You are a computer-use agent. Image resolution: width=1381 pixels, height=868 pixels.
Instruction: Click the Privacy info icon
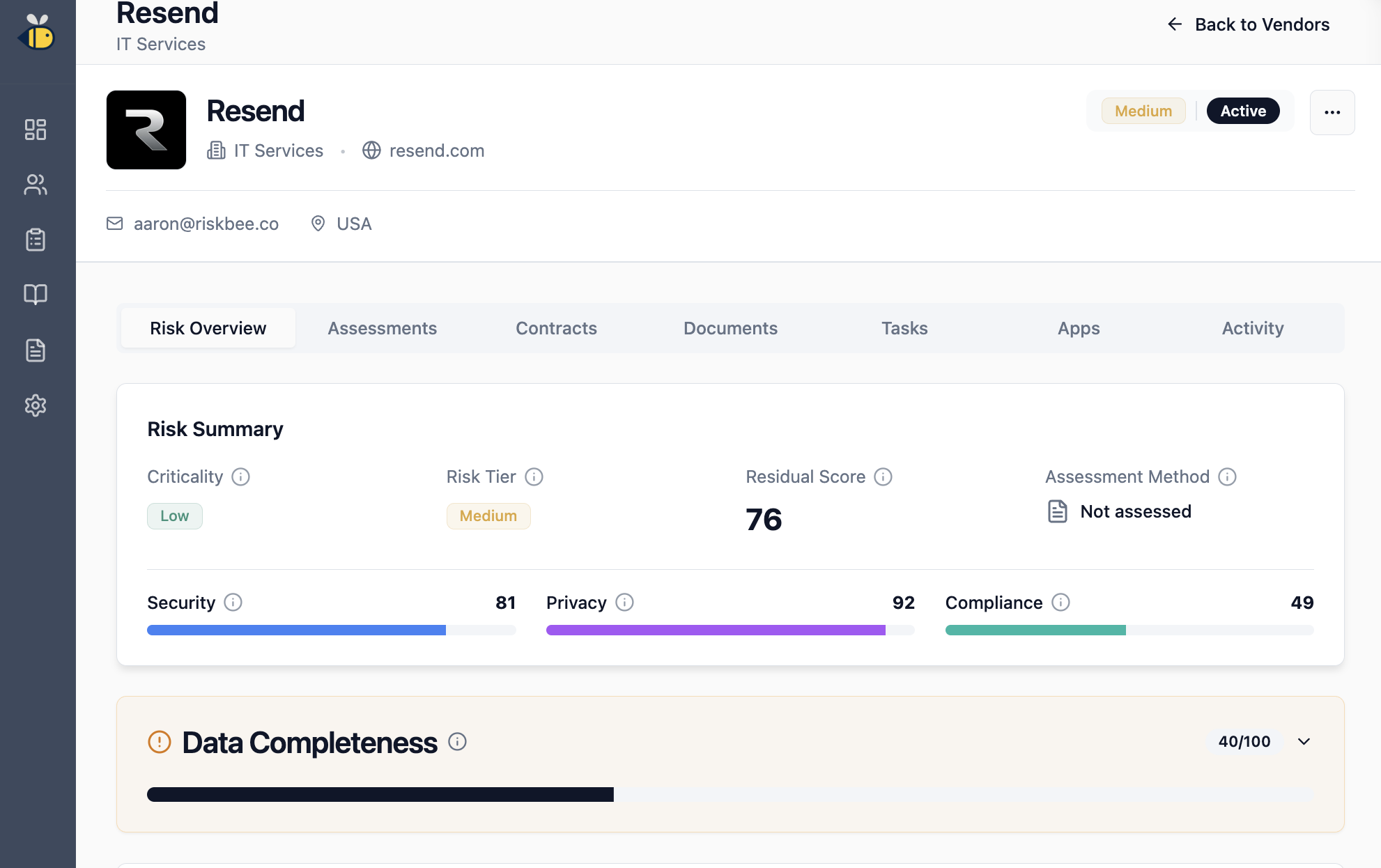[x=624, y=602]
